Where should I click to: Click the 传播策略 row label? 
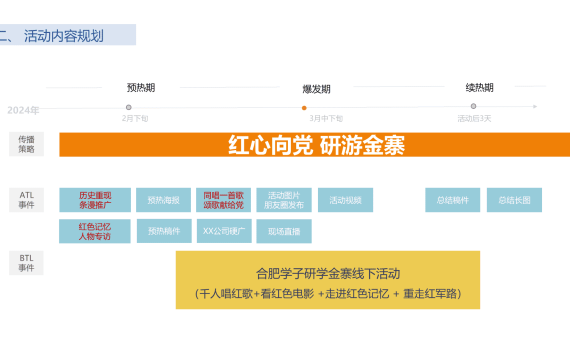[27, 144]
